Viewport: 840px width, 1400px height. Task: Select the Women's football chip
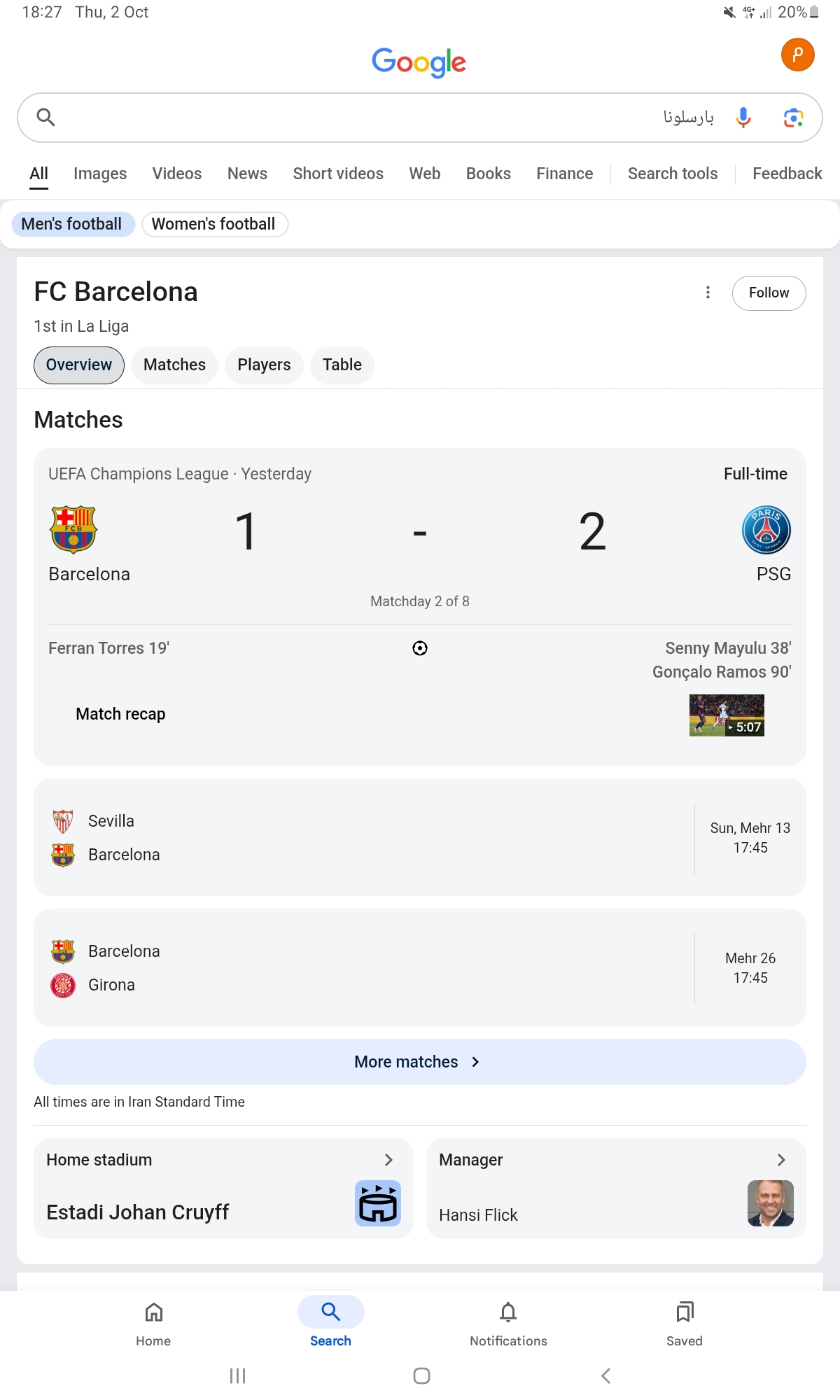[x=214, y=224]
